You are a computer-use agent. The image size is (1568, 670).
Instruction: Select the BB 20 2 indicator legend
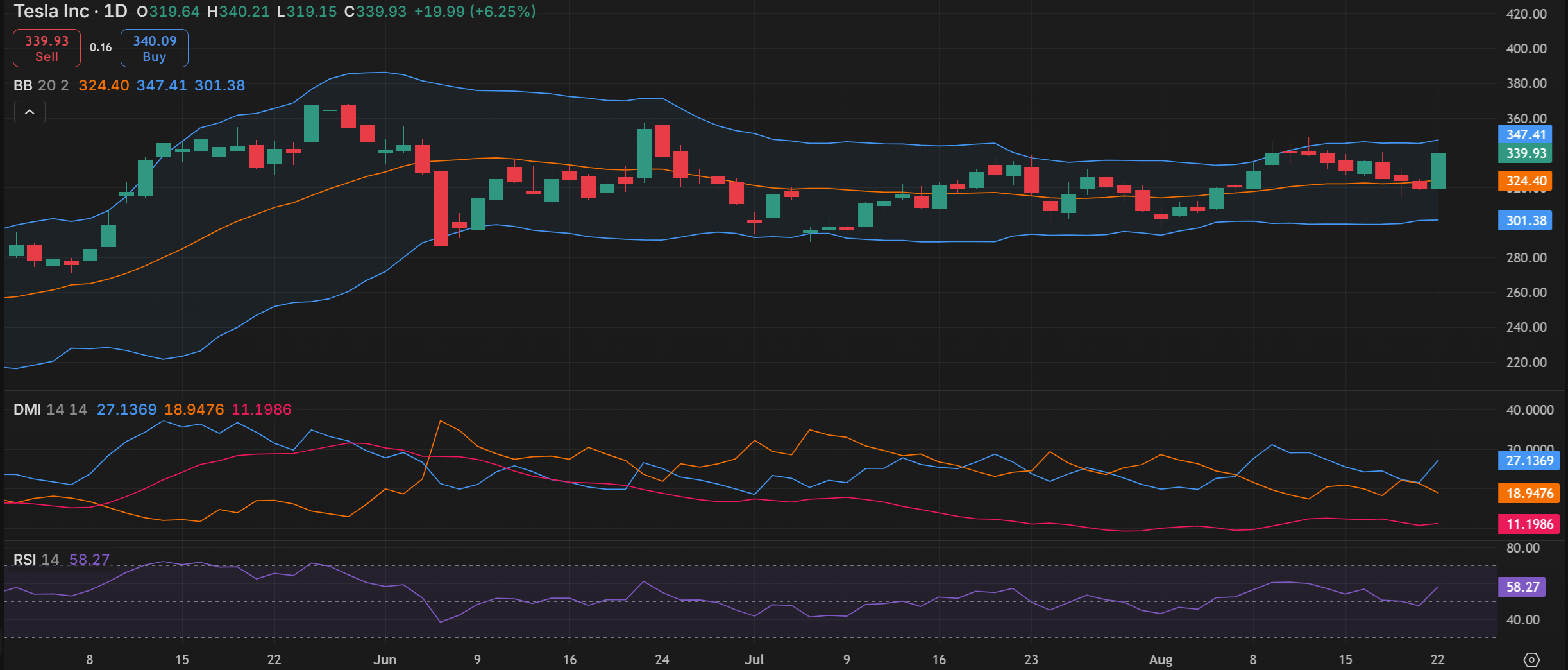41,85
